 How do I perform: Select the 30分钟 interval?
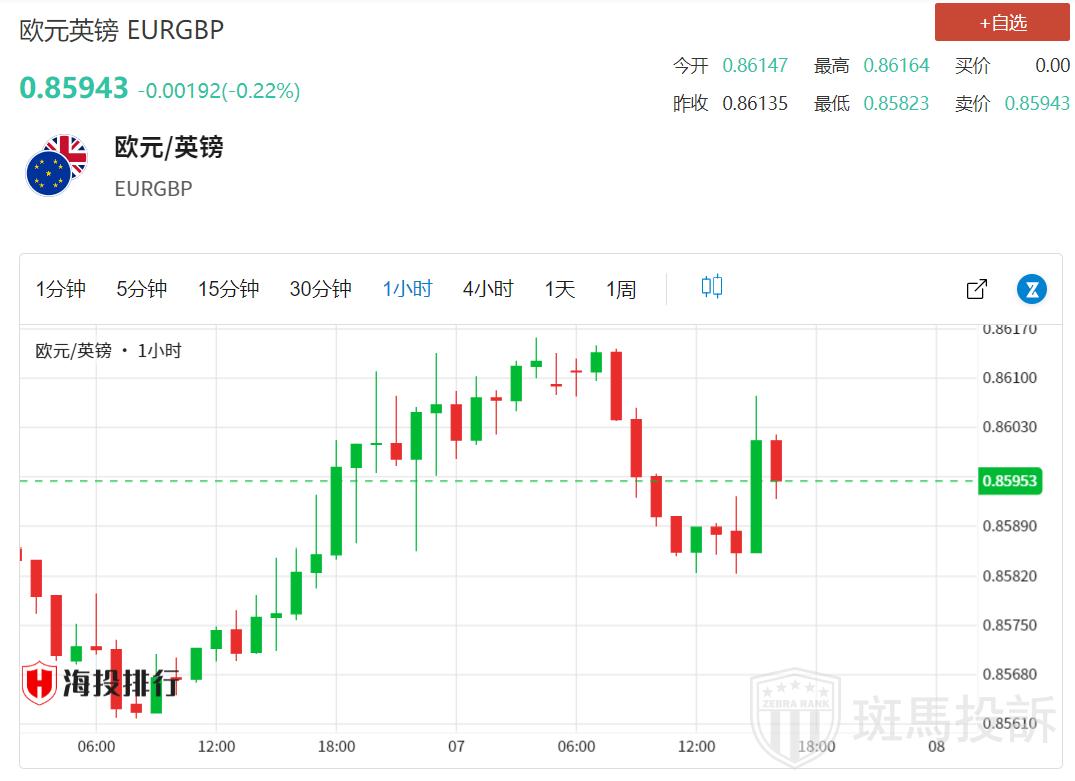[x=320, y=289]
